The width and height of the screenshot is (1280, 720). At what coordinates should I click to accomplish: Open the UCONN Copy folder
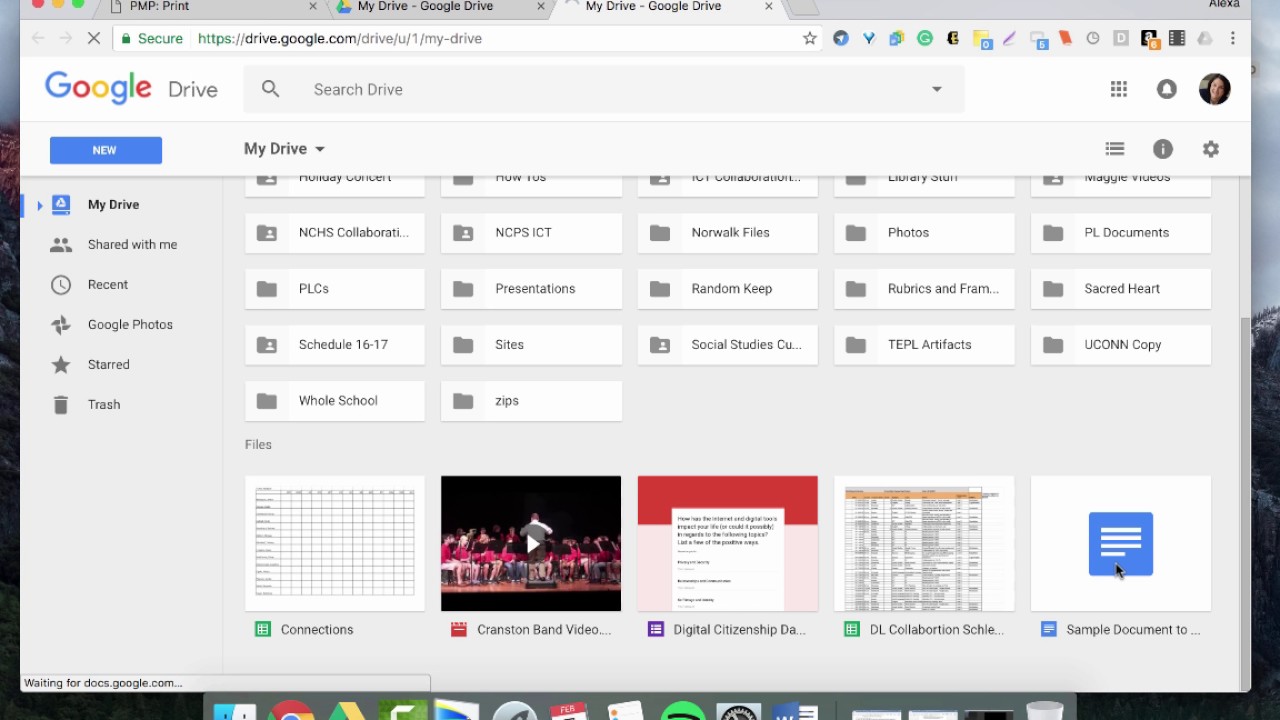[x=1121, y=344]
